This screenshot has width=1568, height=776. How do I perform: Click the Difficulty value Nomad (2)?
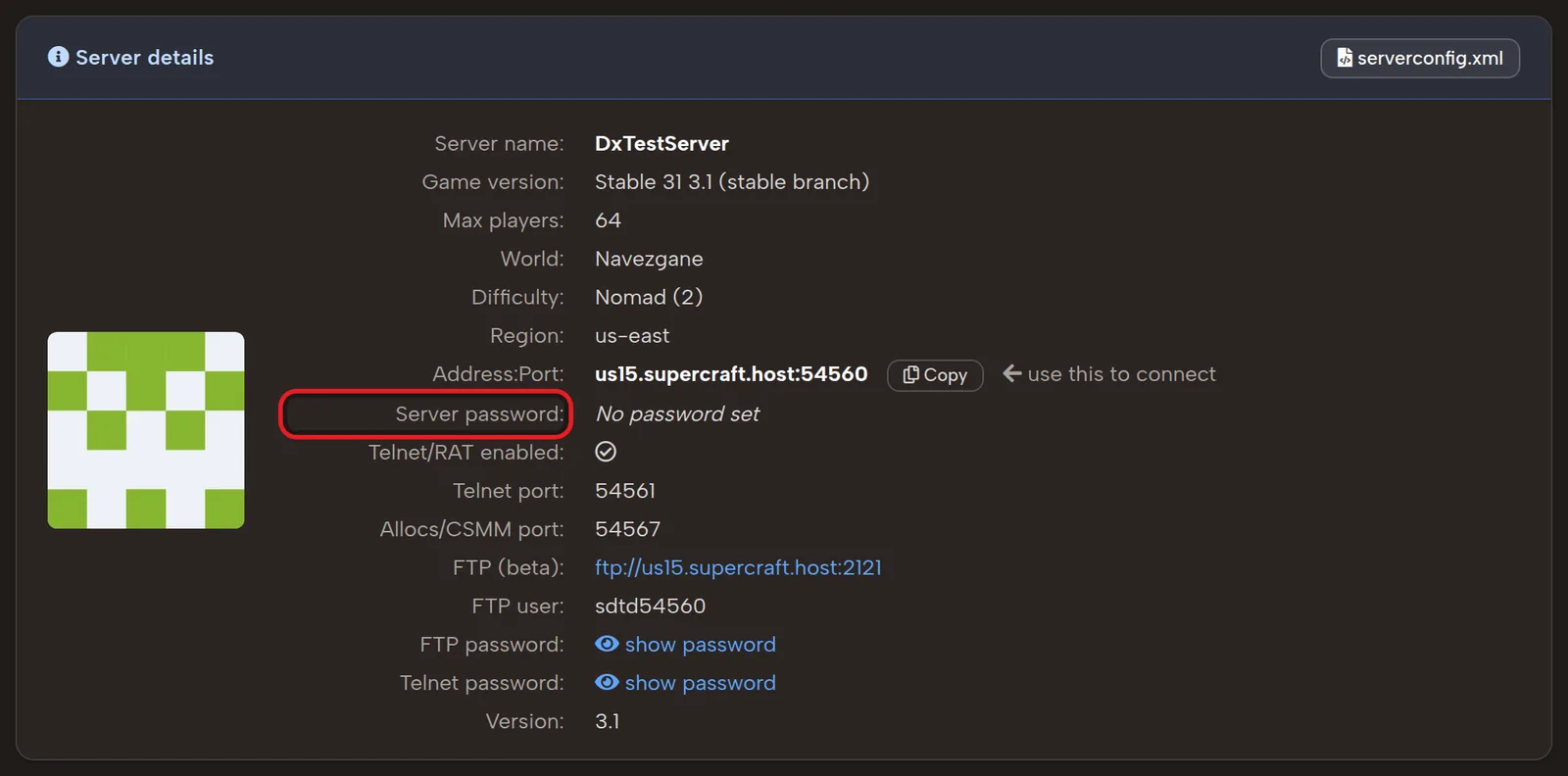(x=649, y=298)
